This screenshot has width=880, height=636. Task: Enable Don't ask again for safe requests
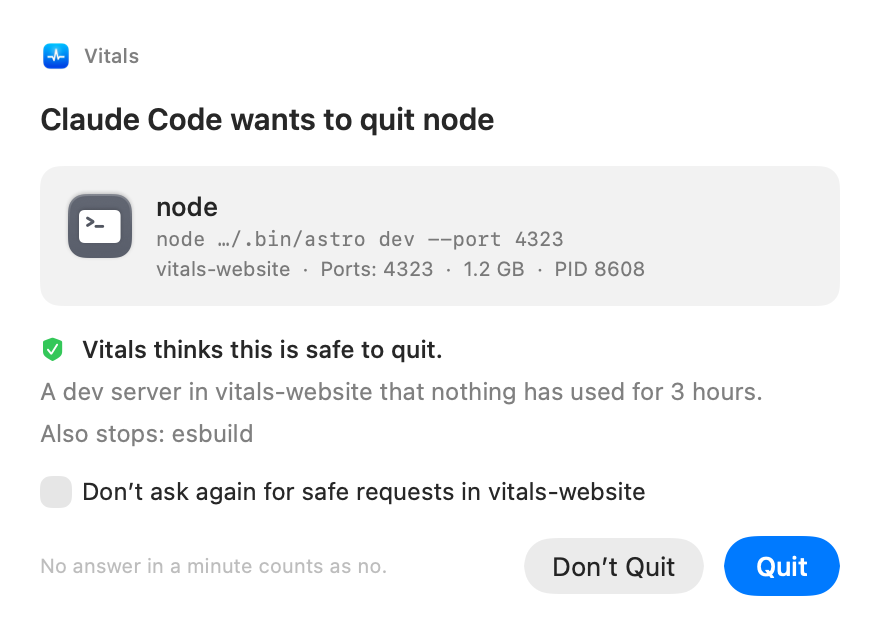(56, 492)
